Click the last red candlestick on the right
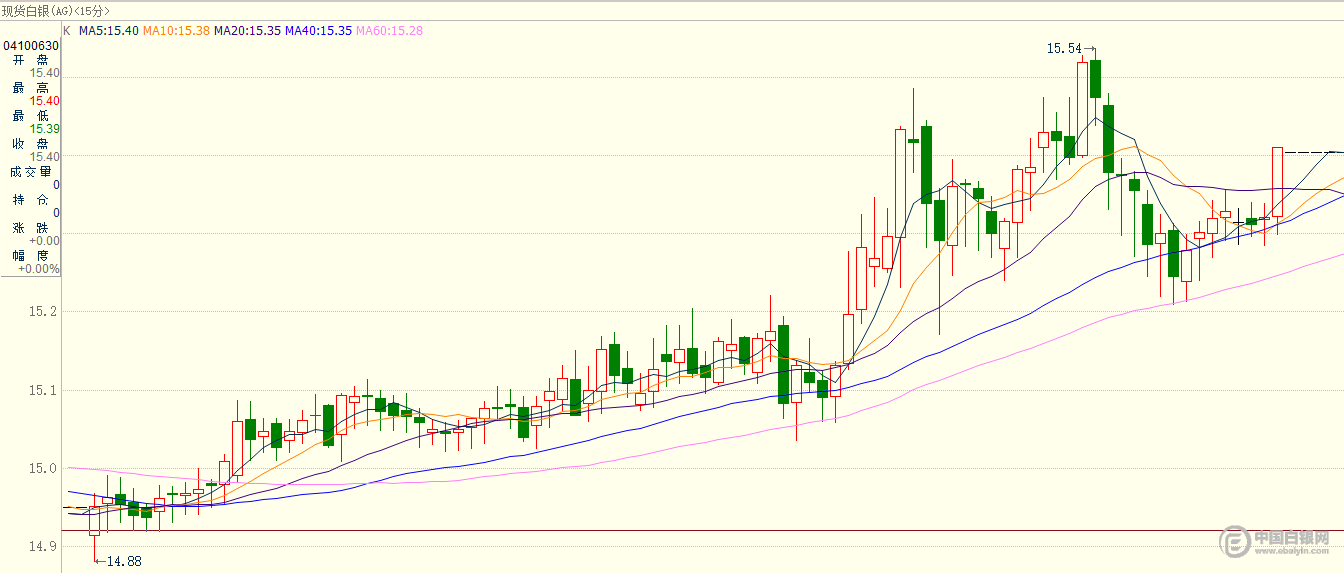 click(1277, 182)
